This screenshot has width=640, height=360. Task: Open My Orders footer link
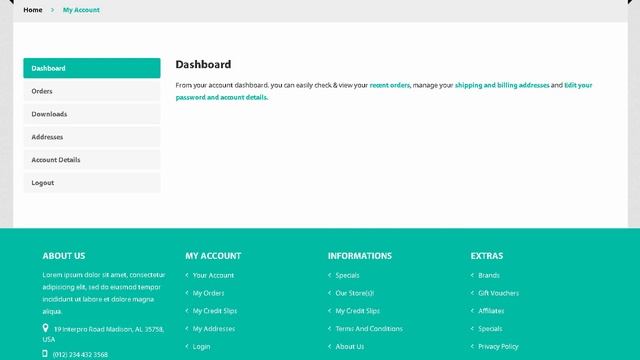[x=209, y=293]
